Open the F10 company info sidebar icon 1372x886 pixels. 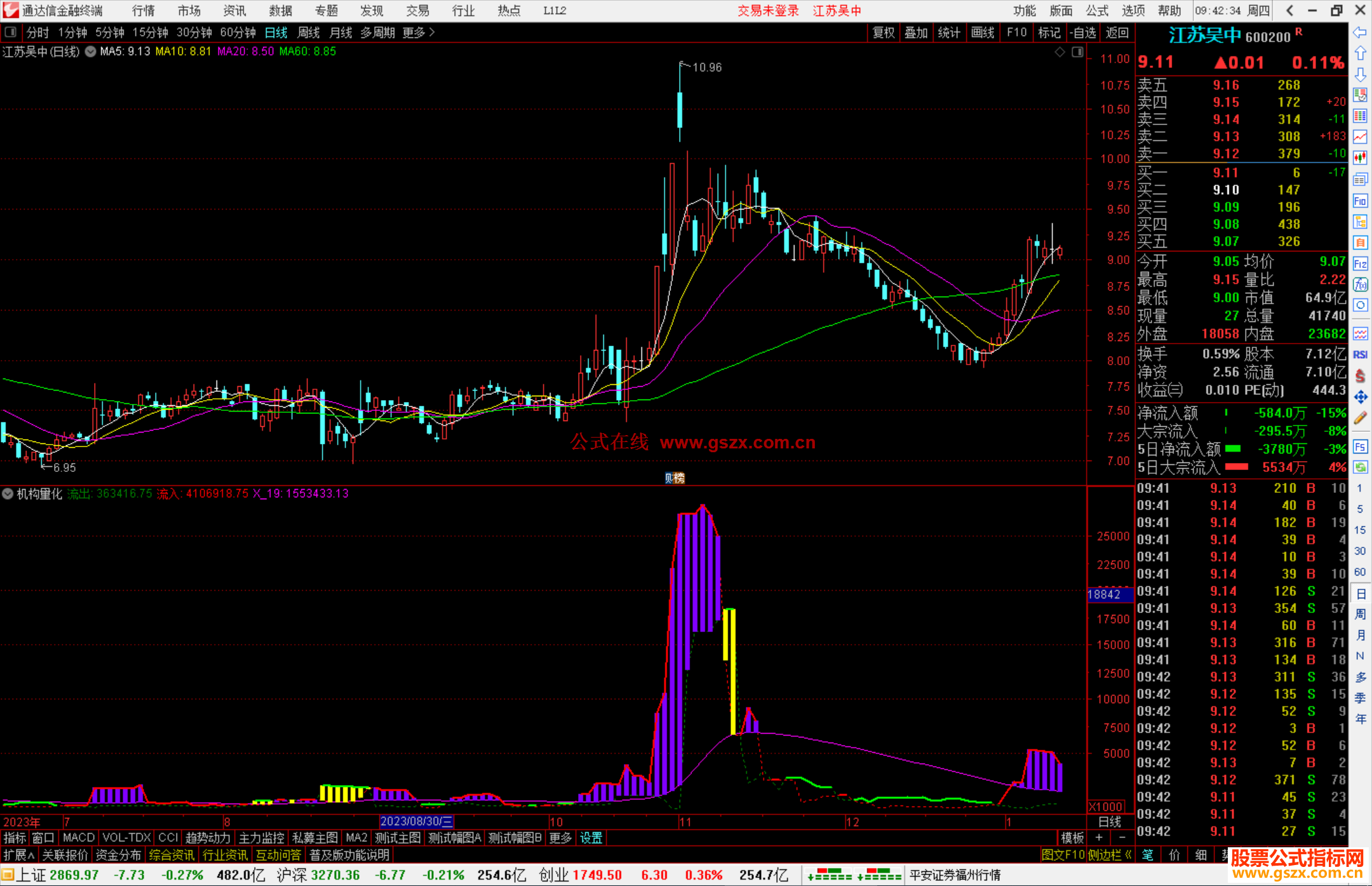pos(1360,201)
